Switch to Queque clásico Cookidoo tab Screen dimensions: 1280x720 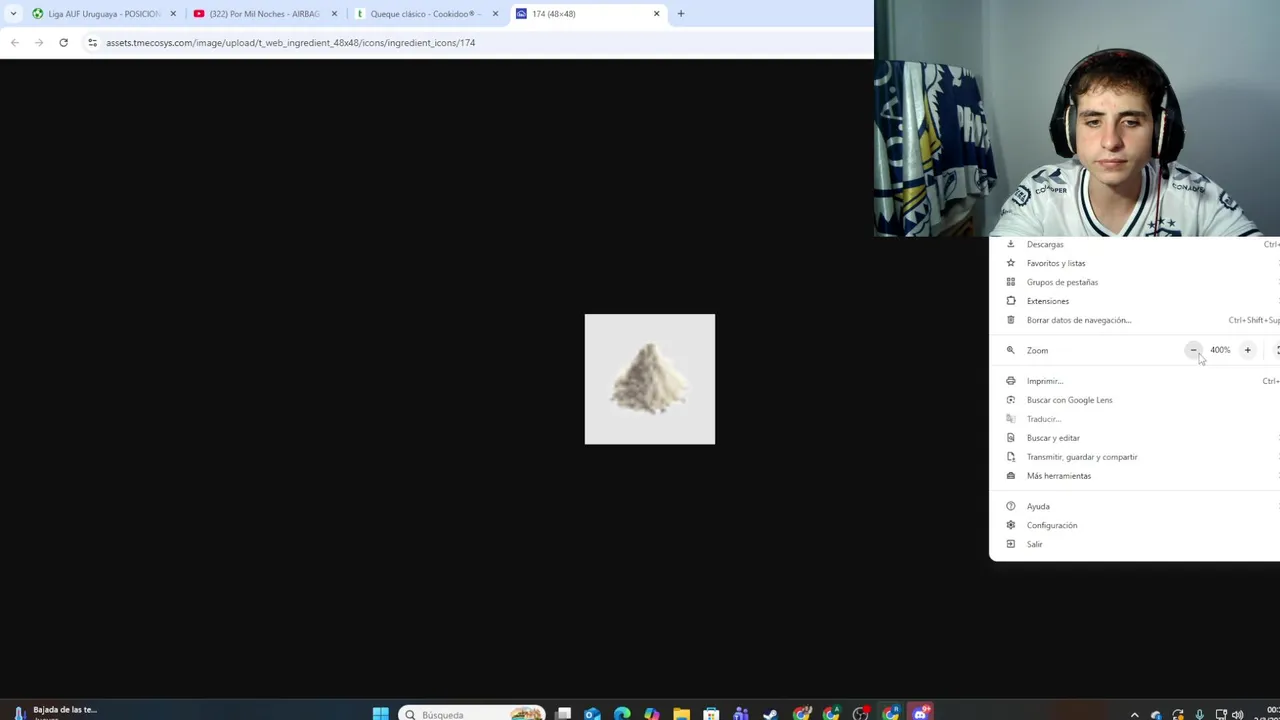point(427,14)
